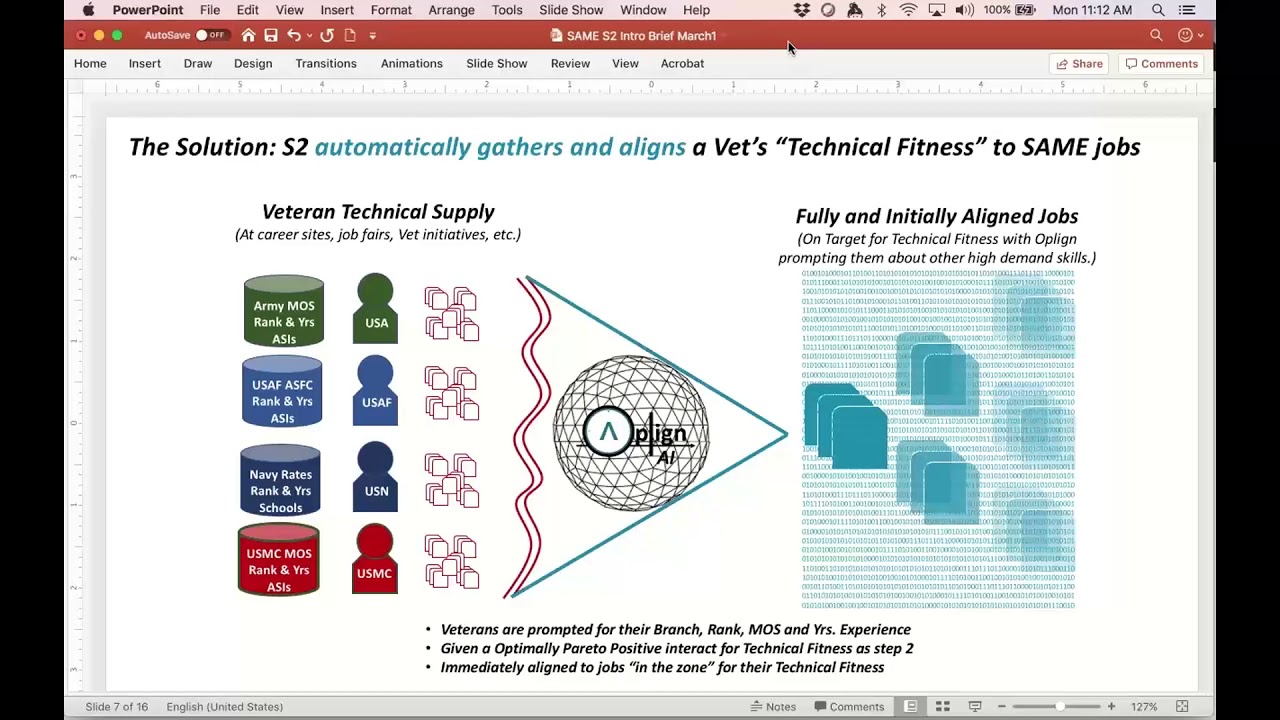This screenshot has width=1280, height=720.
Task: Switch to the Draw ribbon tab
Action: pyautogui.click(x=198, y=64)
